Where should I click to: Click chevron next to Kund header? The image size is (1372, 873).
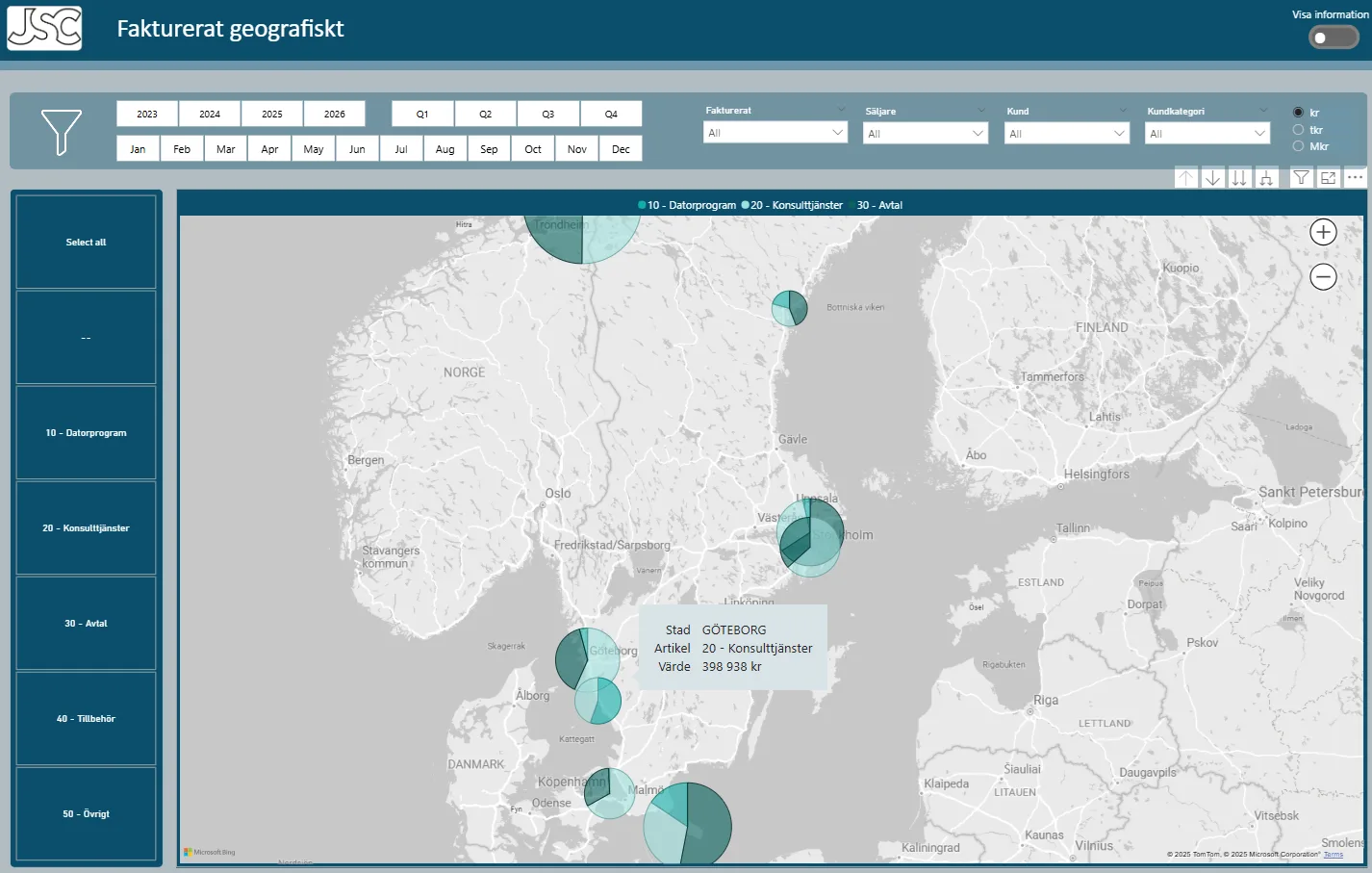1123,111
